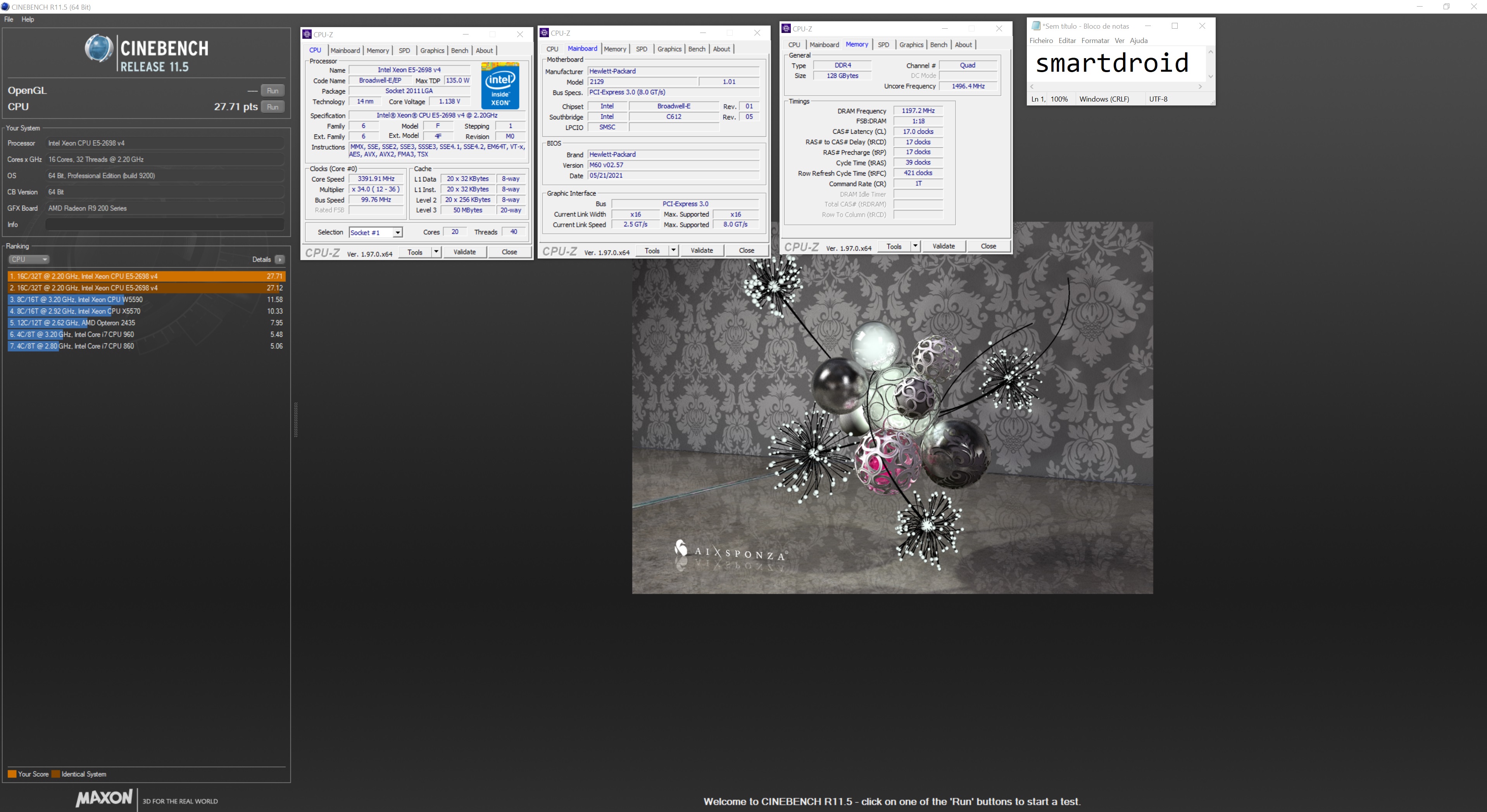Click the DRAM Frequency value 1197.2 MHz
Image resolution: width=1487 pixels, height=812 pixels.
pos(918,111)
